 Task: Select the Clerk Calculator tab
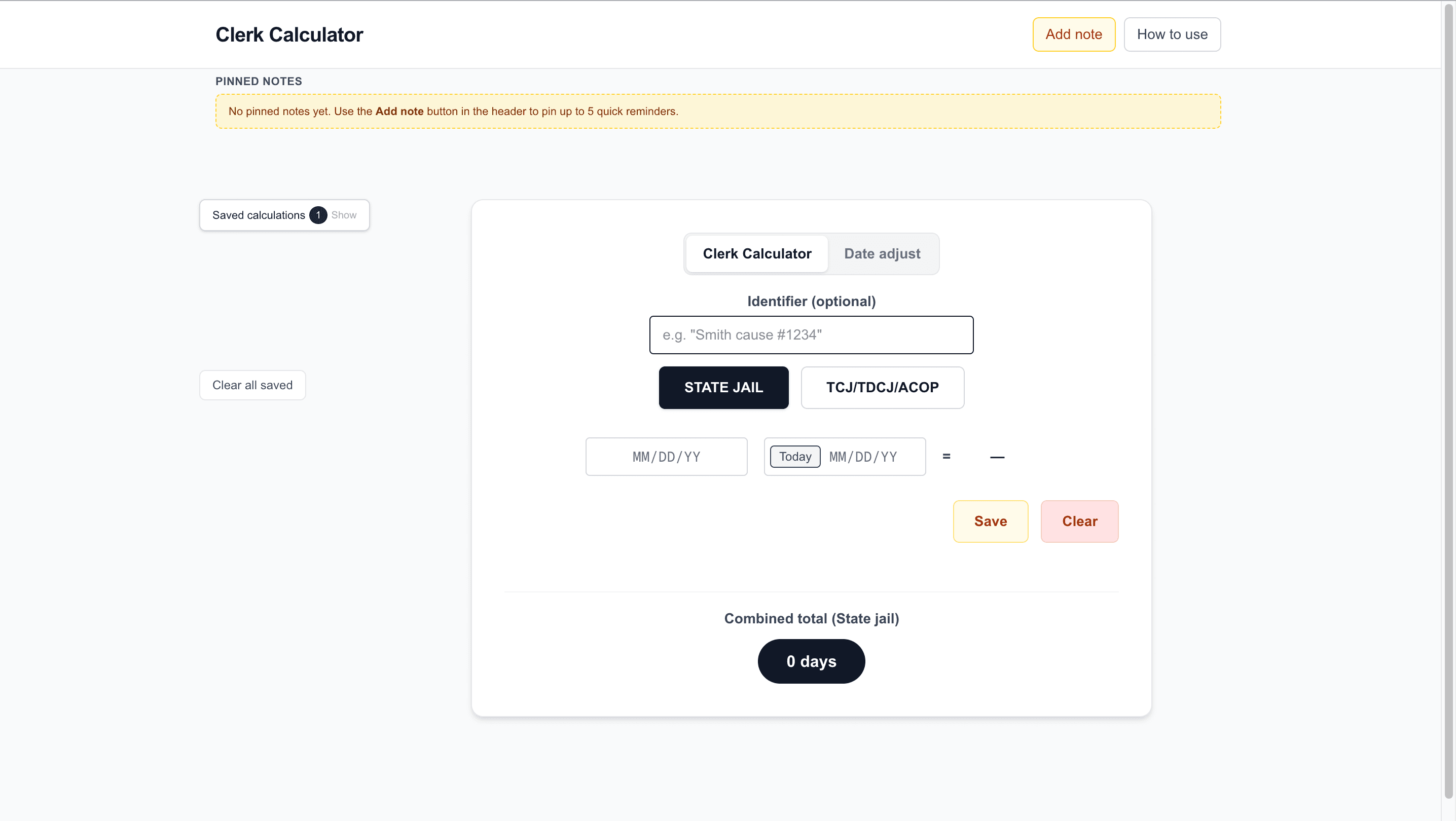[x=757, y=254]
